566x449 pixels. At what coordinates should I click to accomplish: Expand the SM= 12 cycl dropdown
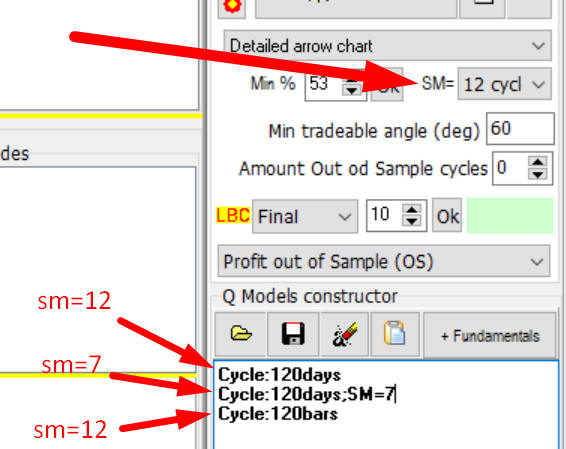tap(504, 84)
